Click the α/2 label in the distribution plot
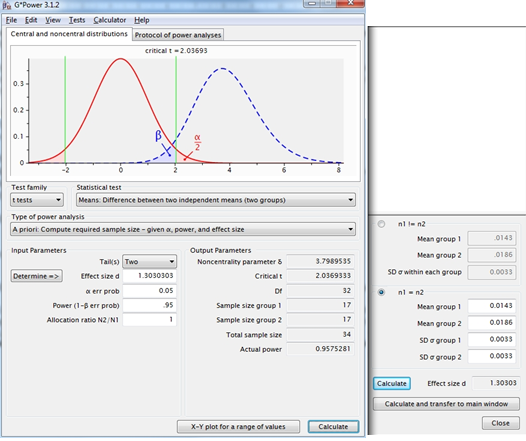Screen dimensions: 526x441 click(197, 143)
